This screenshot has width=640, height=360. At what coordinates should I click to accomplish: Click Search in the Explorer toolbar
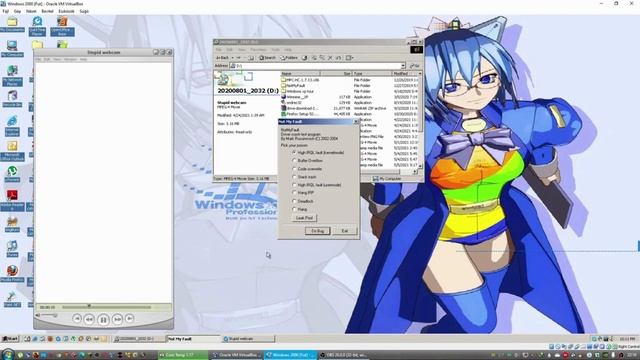click(267, 58)
